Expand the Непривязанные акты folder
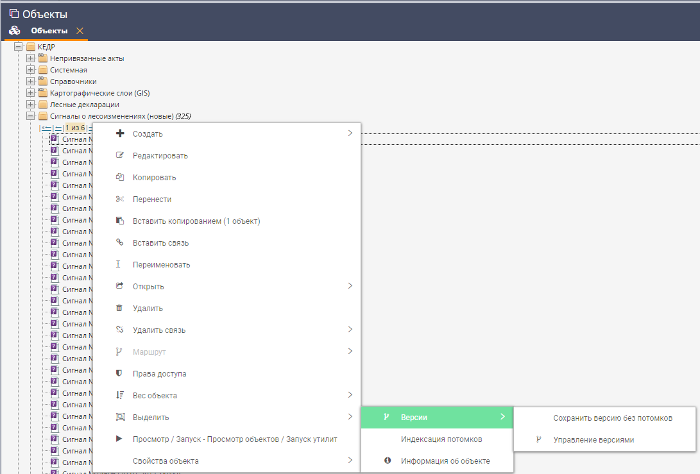 30,59
